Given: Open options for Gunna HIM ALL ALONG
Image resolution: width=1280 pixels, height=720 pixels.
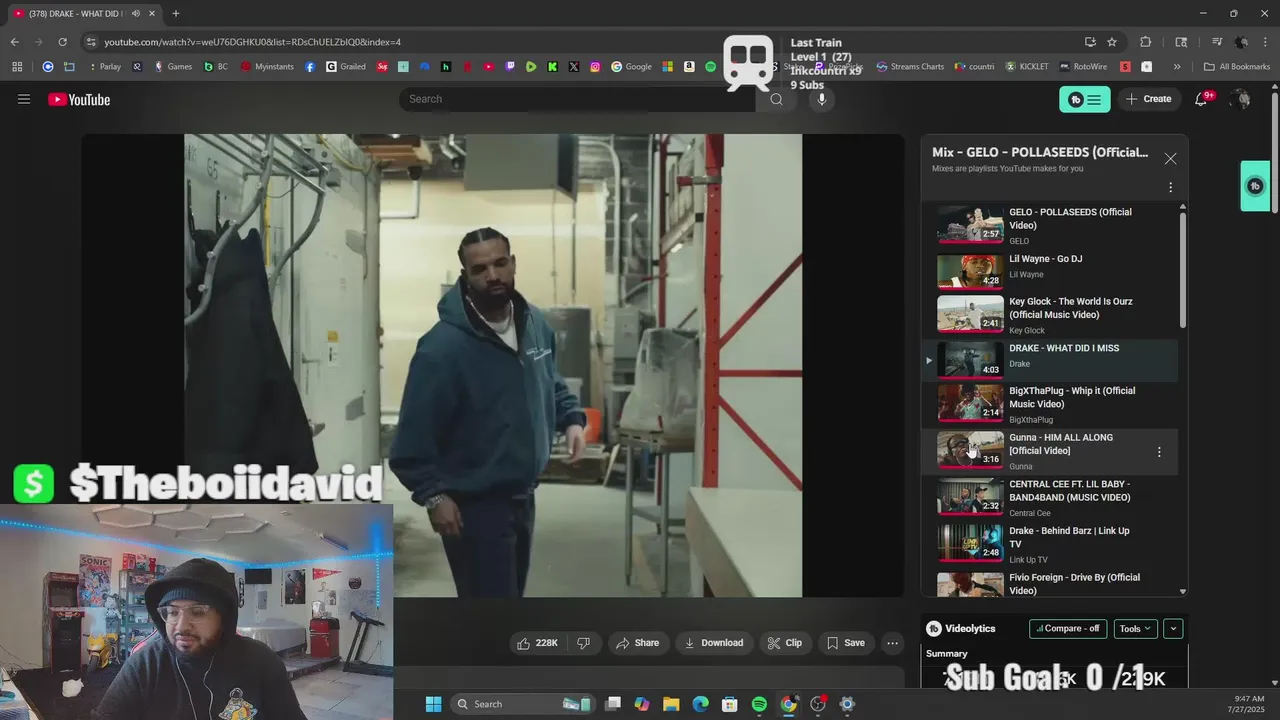Looking at the screenshot, I should point(1159,452).
